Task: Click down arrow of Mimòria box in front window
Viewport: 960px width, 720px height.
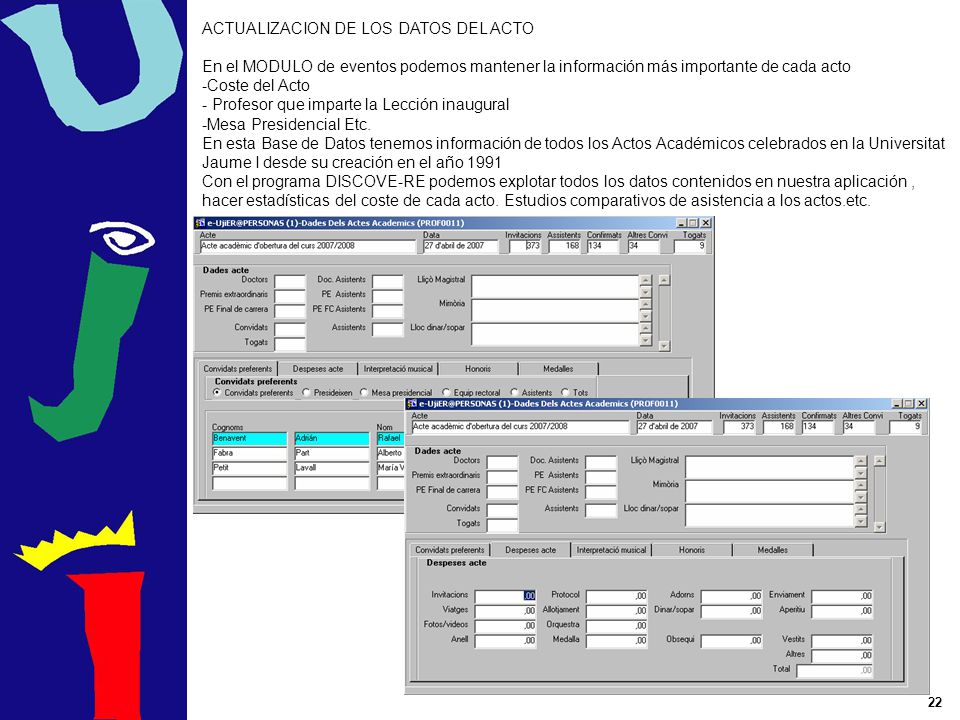Action: click(x=861, y=497)
